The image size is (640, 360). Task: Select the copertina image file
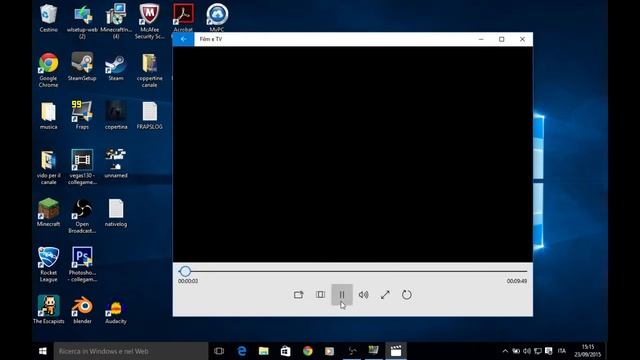tap(116, 116)
